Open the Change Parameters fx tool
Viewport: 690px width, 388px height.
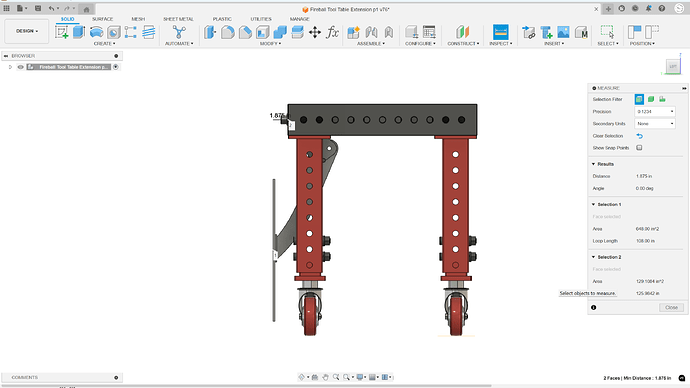tap(333, 32)
